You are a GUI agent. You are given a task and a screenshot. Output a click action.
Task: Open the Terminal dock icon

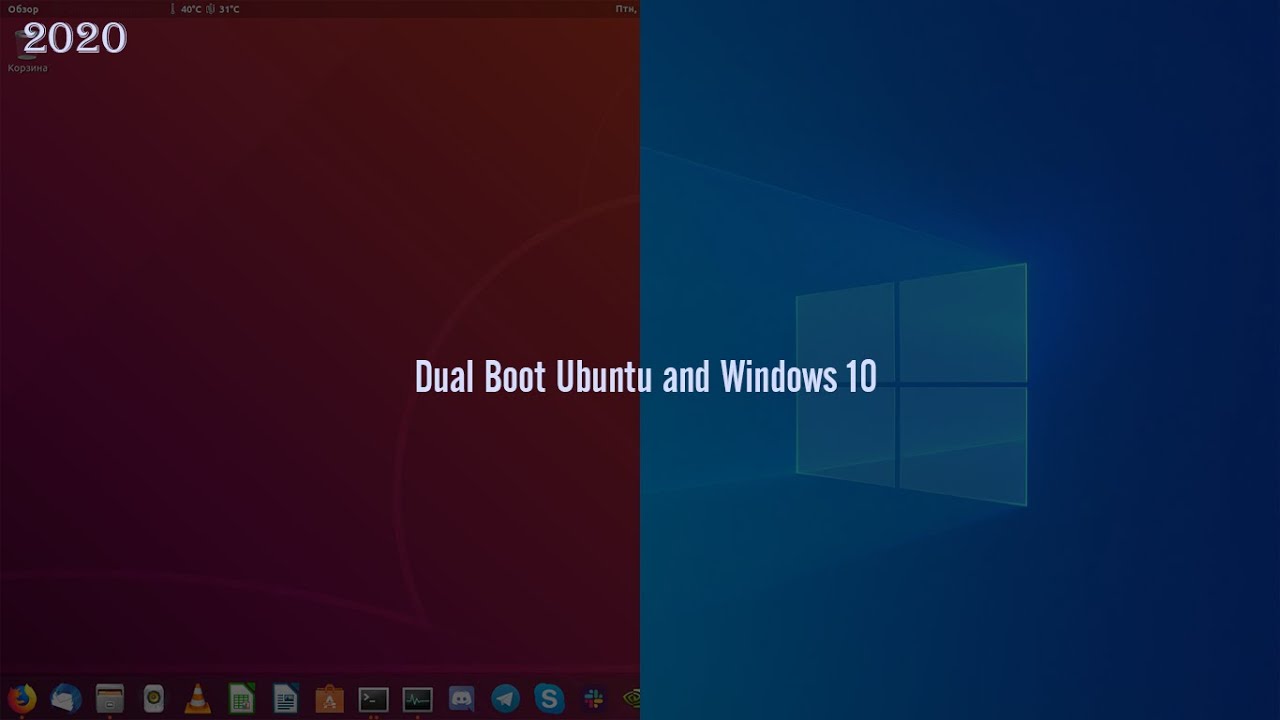point(374,698)
